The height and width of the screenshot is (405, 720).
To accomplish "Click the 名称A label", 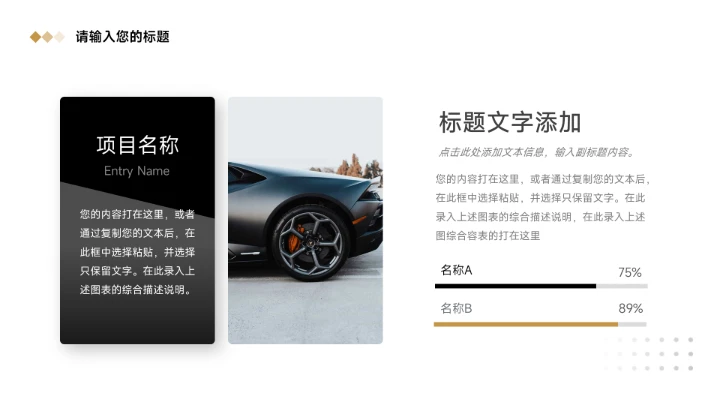I will click(x=456, y=270).
